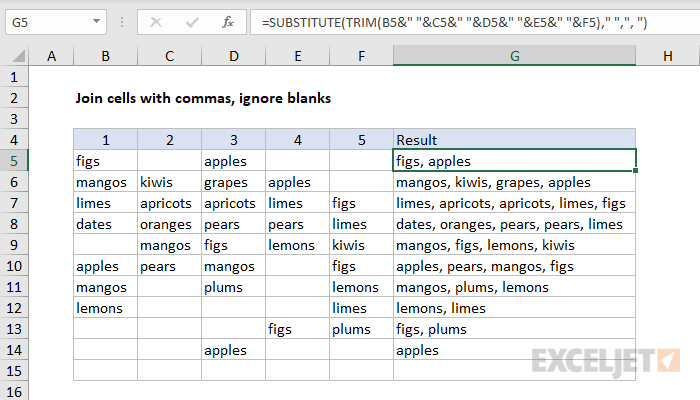700x400 pixels.
Task: Select row 12 header
Action: (14, 308)
